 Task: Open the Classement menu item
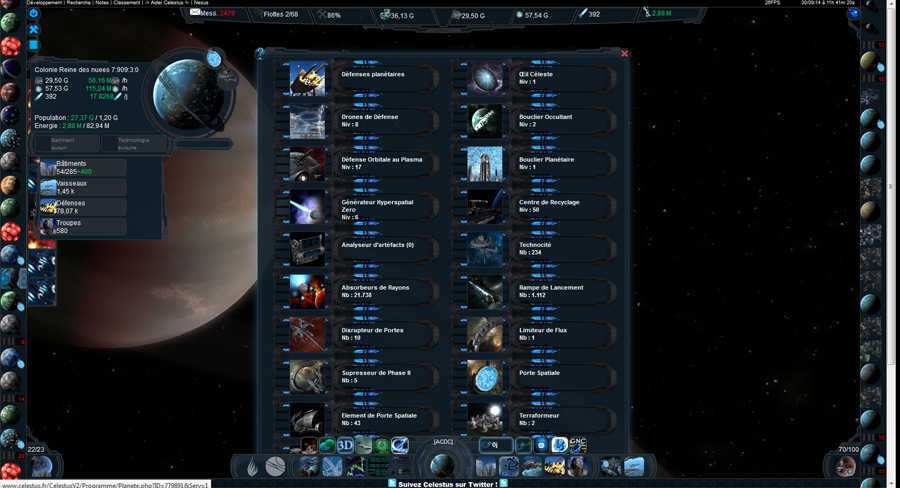pyautogui.click(x=126, y=3)
